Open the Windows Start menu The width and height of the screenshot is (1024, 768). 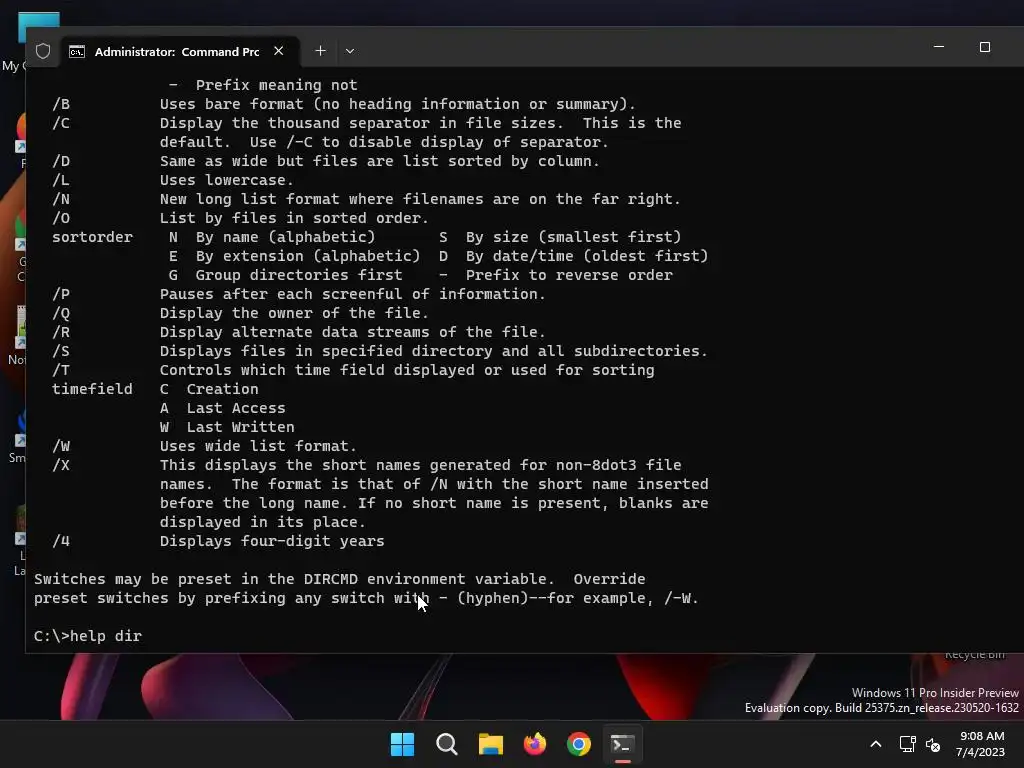pyautogui.click(x=402, y=744)
